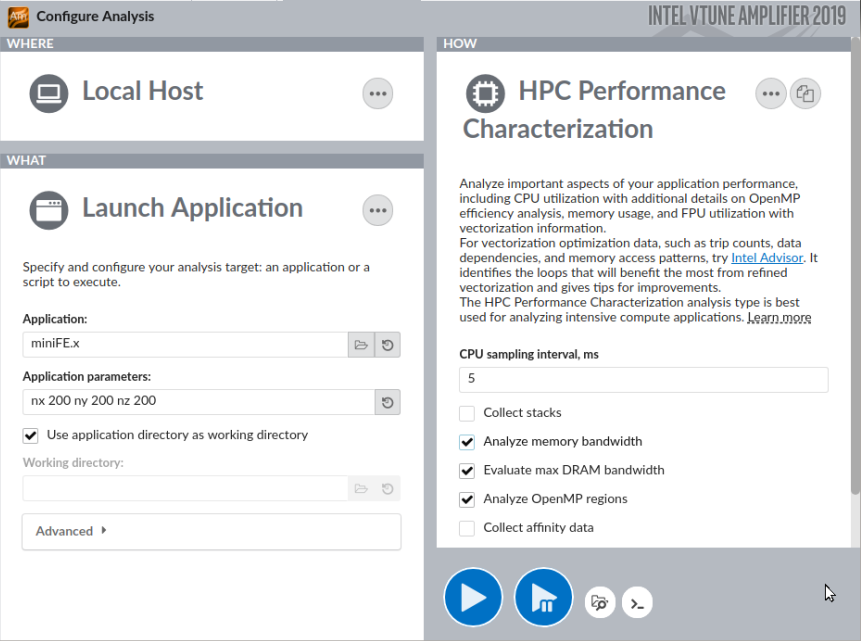
Task: Open the HPC Performance Characterization ellipsis menu
Action: pyautogui.click(x=770, y=94)
